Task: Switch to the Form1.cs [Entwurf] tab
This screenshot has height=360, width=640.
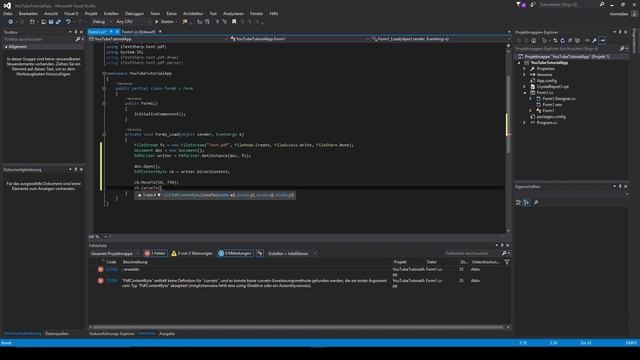Action: tap(138, 31)
